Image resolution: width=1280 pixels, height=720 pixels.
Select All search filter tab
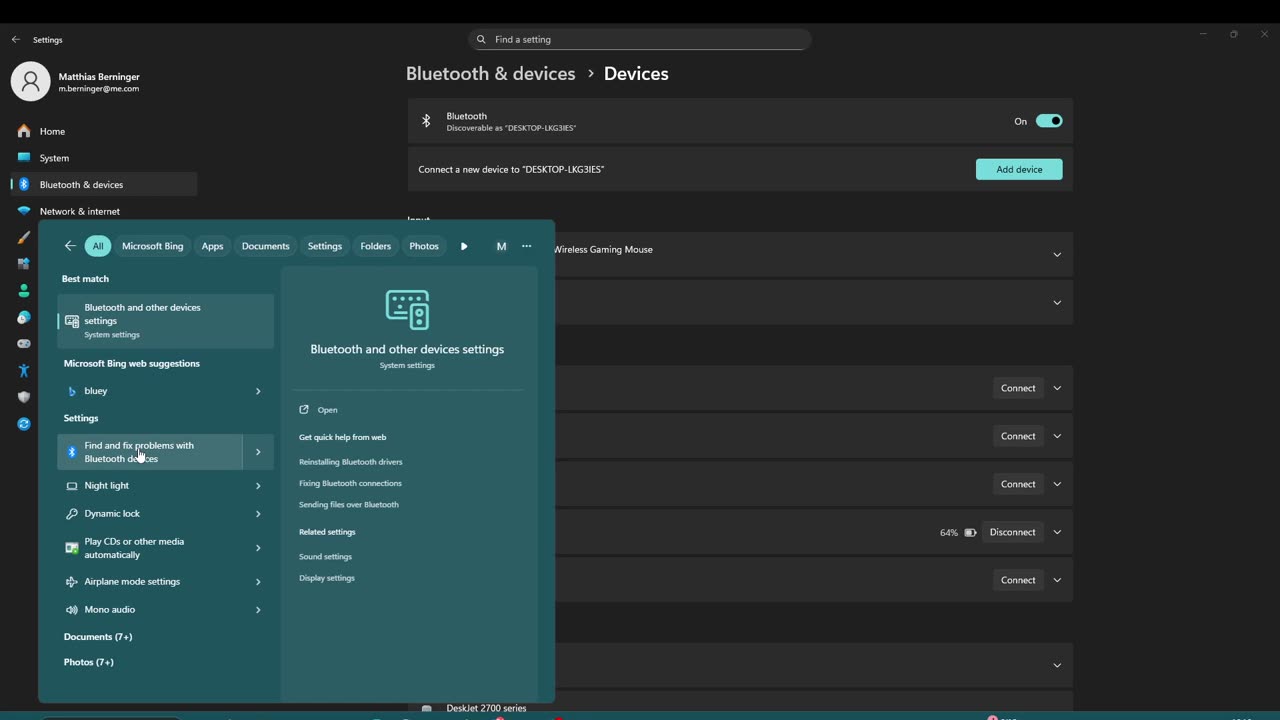tap(98, 246)
